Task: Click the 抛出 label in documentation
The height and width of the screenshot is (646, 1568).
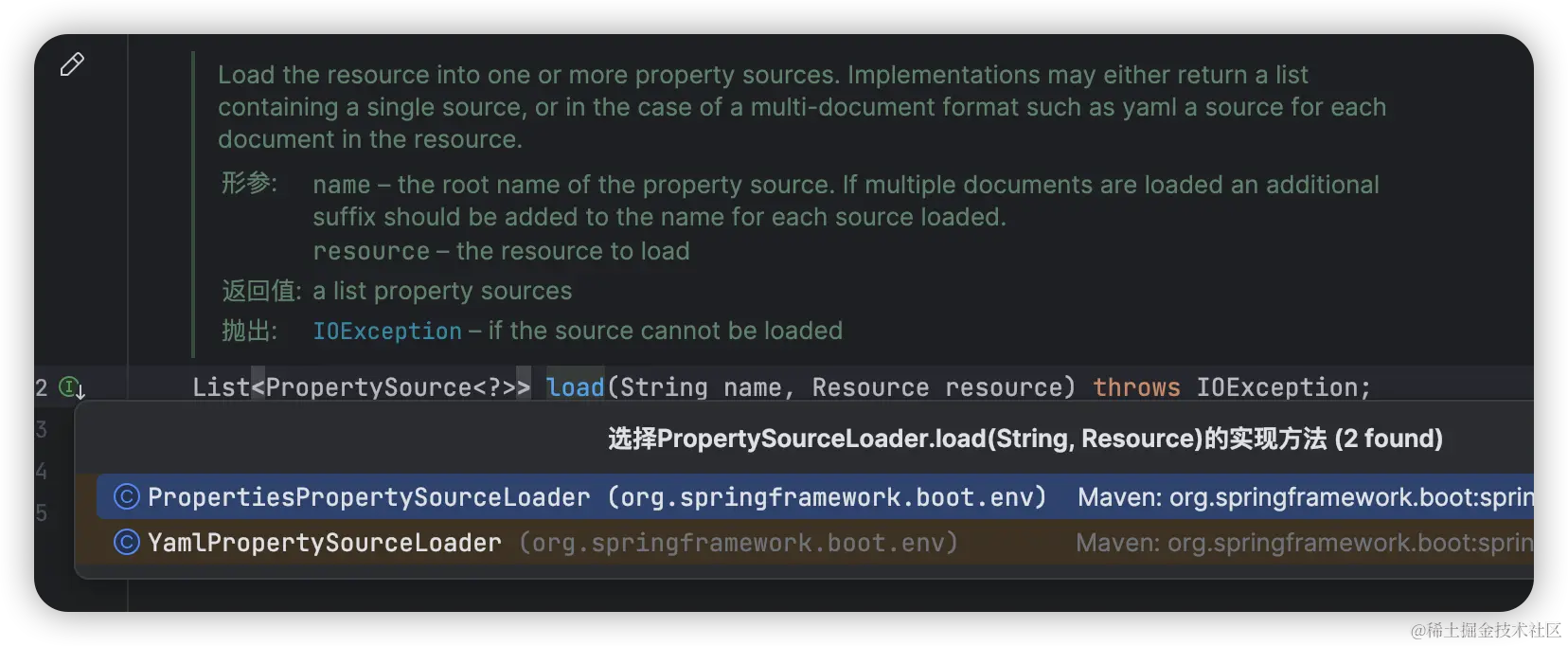Action: pos(249,331)
